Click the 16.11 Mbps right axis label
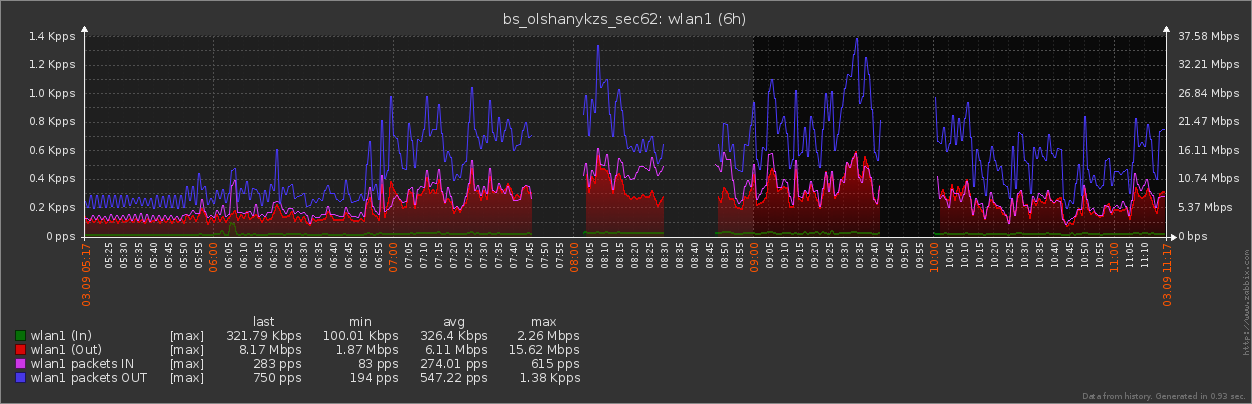This screenshot has width=1252, height=404. (1208, 150)
